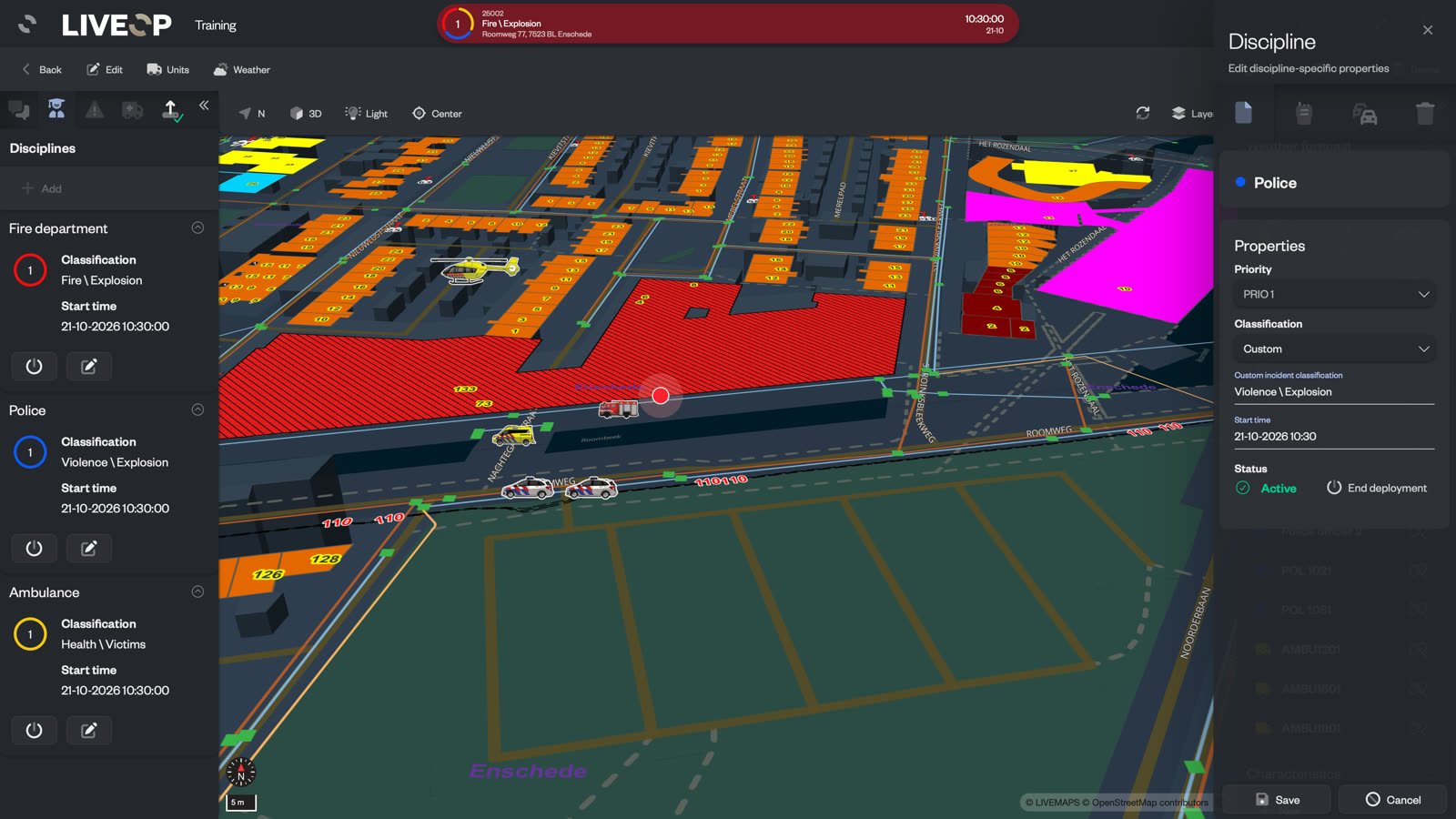Center the map on the incident

437,114
